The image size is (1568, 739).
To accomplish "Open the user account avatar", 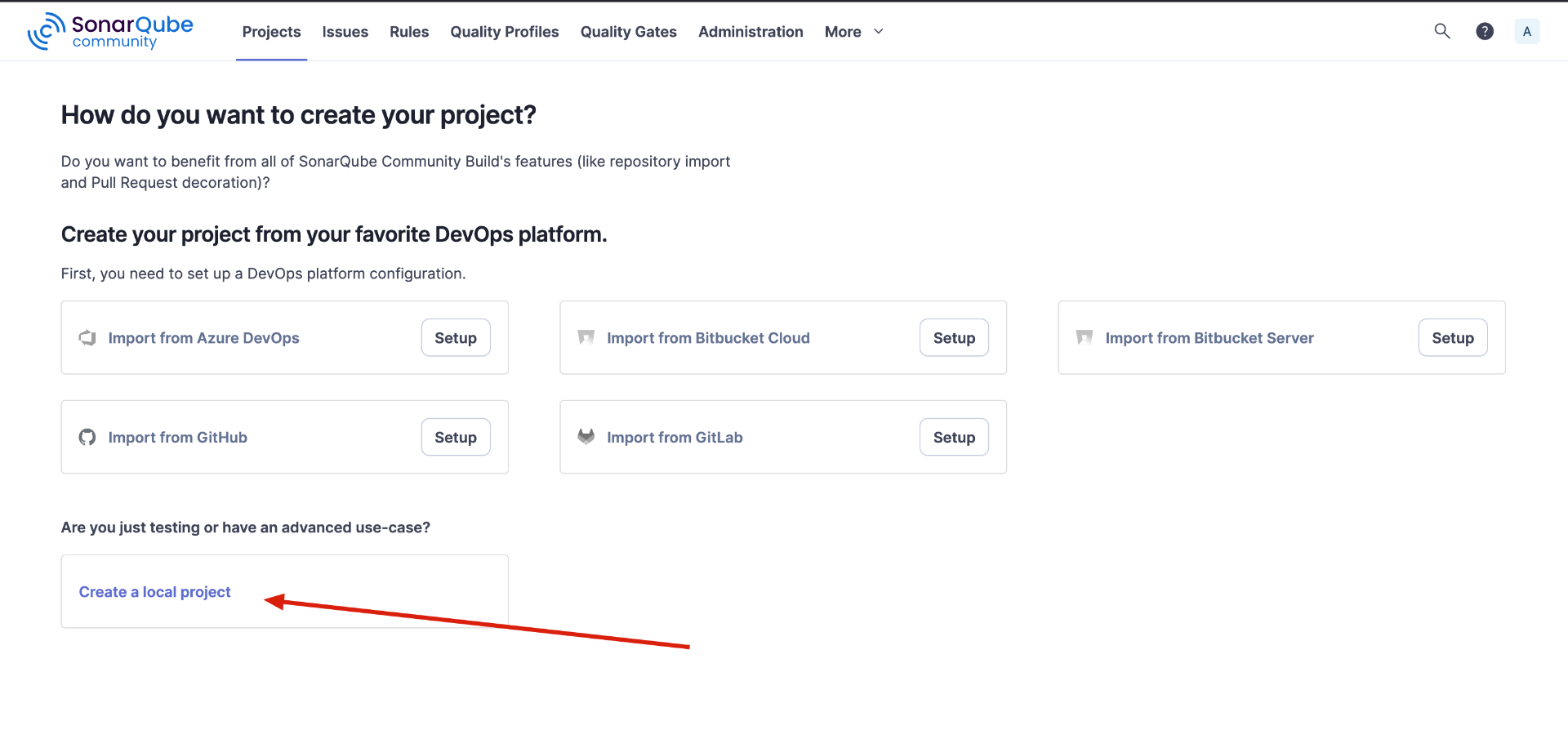I will click(1526, 31).
